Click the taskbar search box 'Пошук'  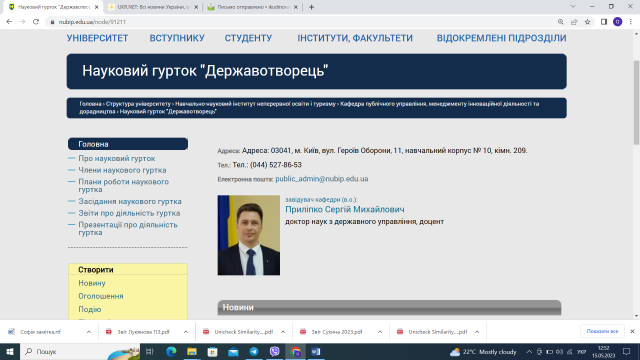pos(80,351)
